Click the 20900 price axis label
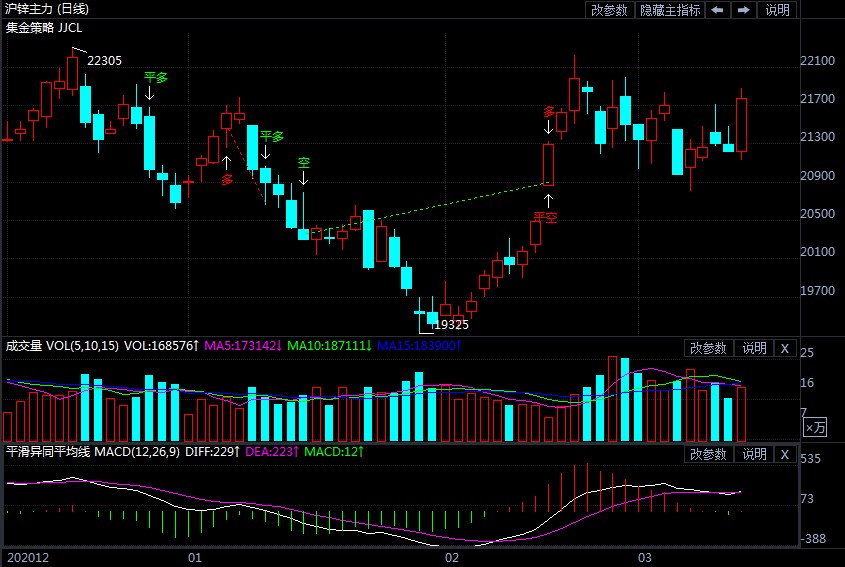845x567 pixels. [817, 175]
